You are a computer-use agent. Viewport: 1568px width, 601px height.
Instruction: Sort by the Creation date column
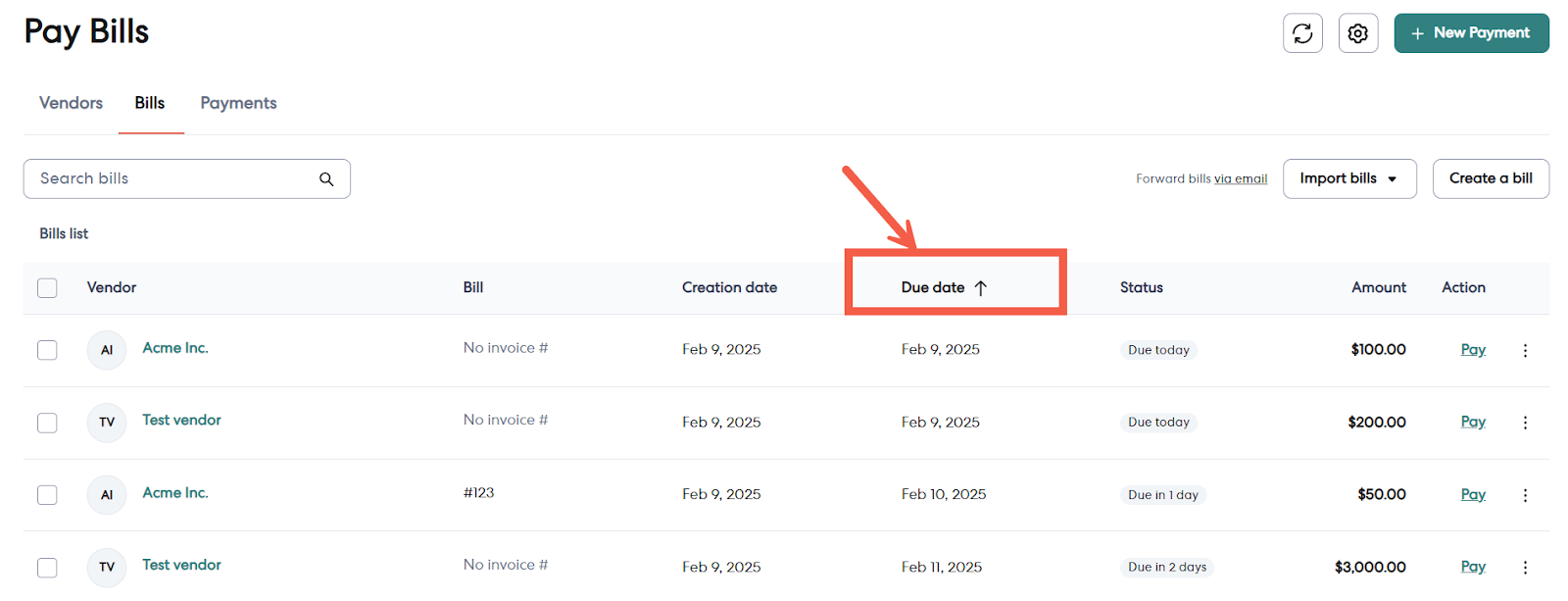click(x=729, y=287)
